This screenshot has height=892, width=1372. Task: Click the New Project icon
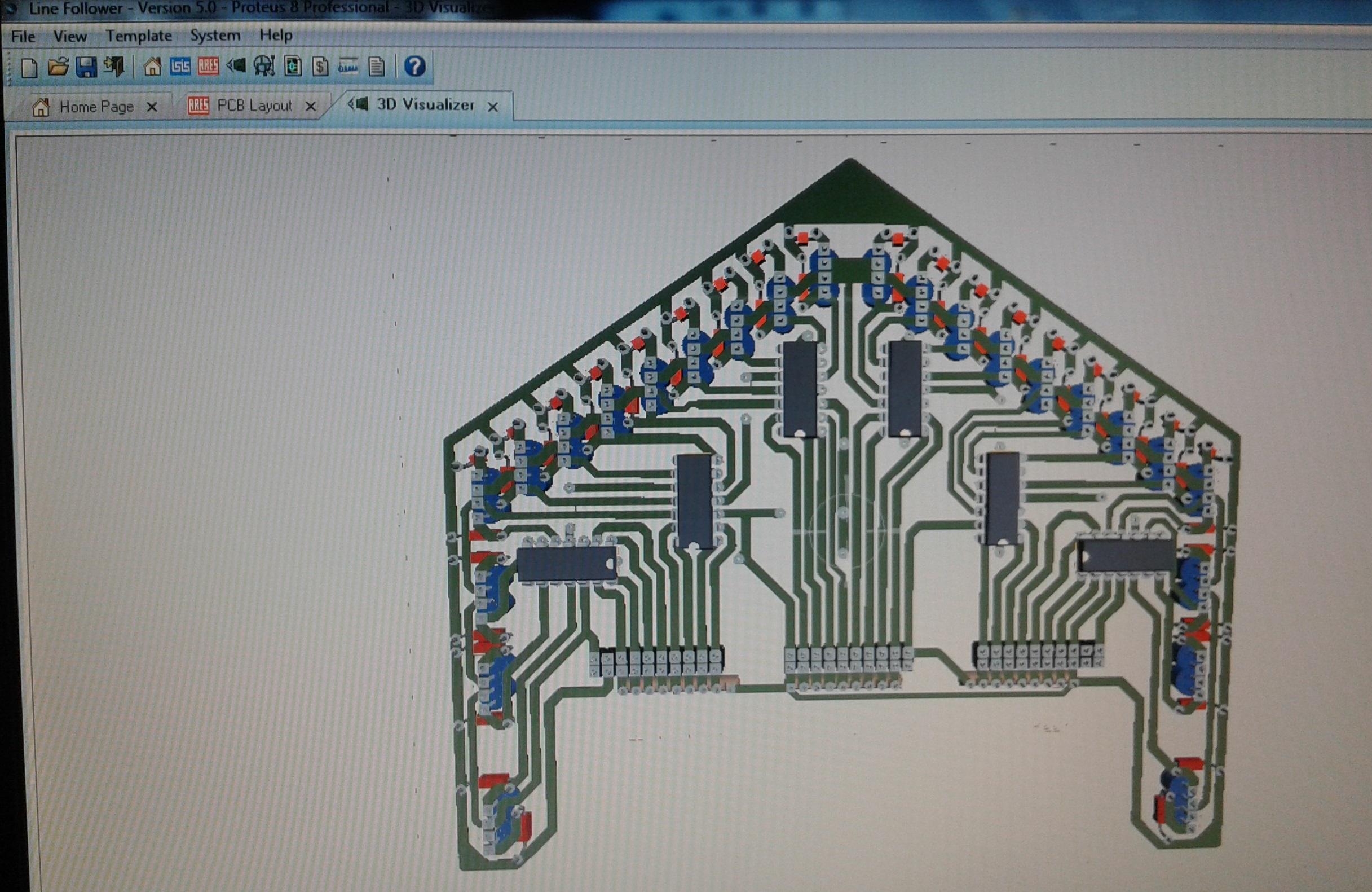click(29, 68)
